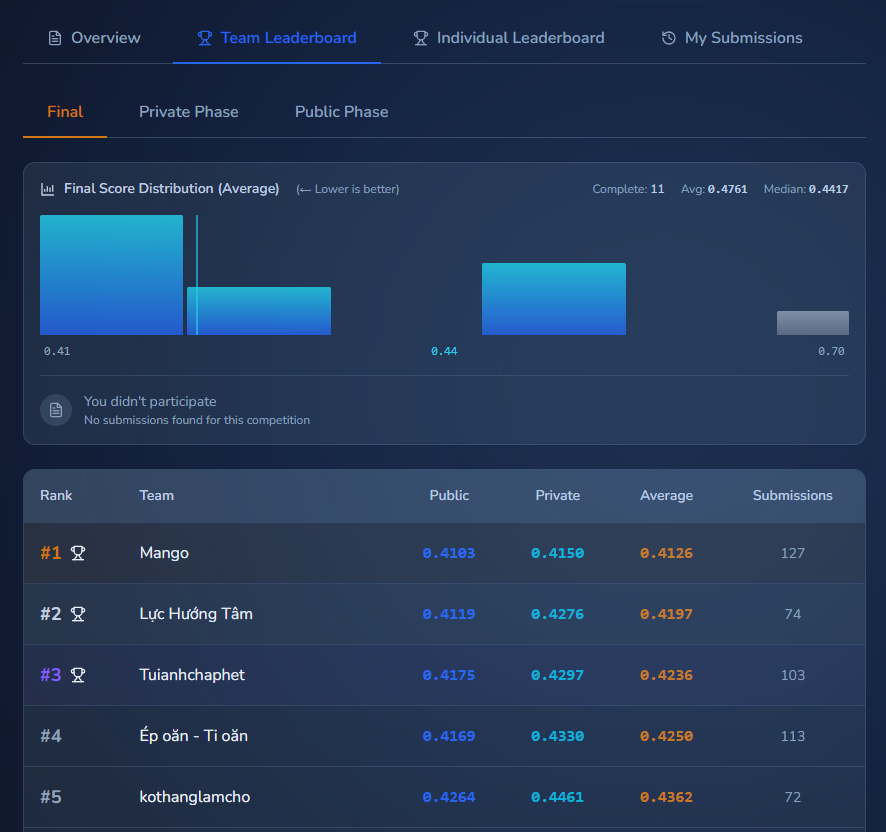This screenshot has width=886, height=832.
Task: Click the gray histogram bar near 0.70
Action: point(812,323)
